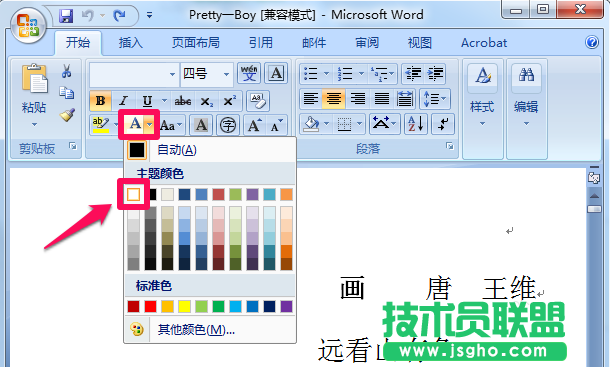The width and height of the screenshot is (610, 367).
Task: Apply character border icon
Action: [276, 73]
